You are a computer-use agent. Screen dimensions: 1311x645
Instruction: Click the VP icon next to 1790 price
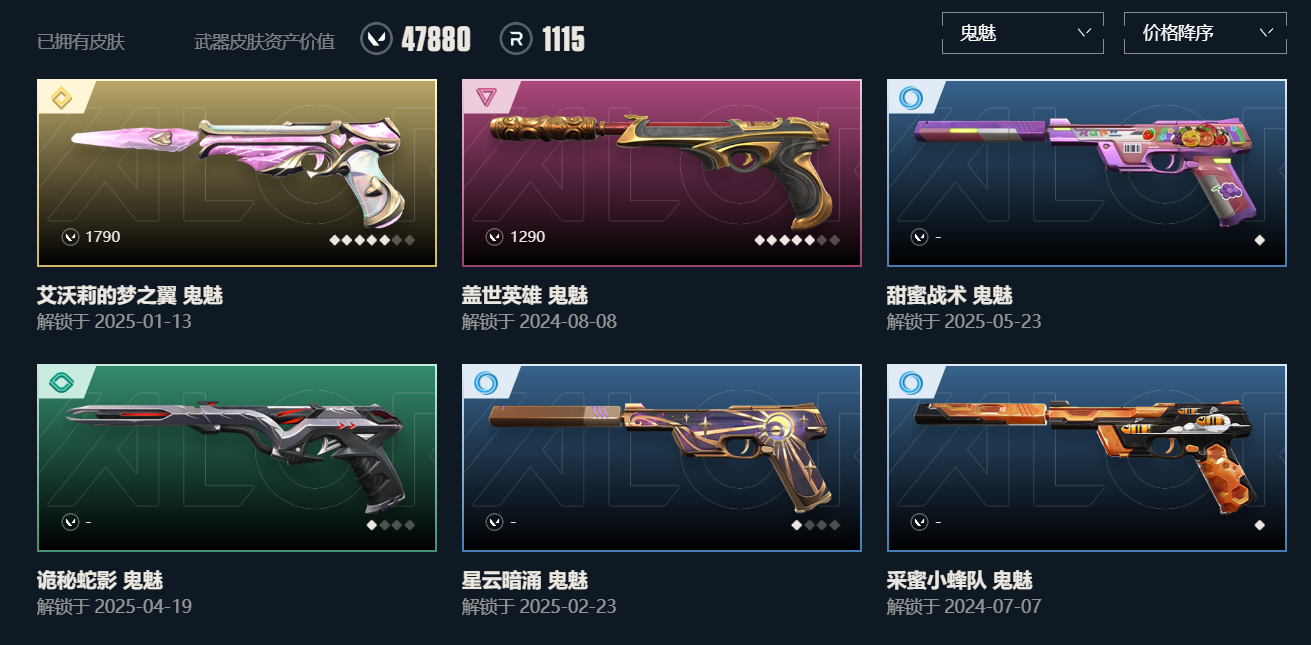[70, 237]
